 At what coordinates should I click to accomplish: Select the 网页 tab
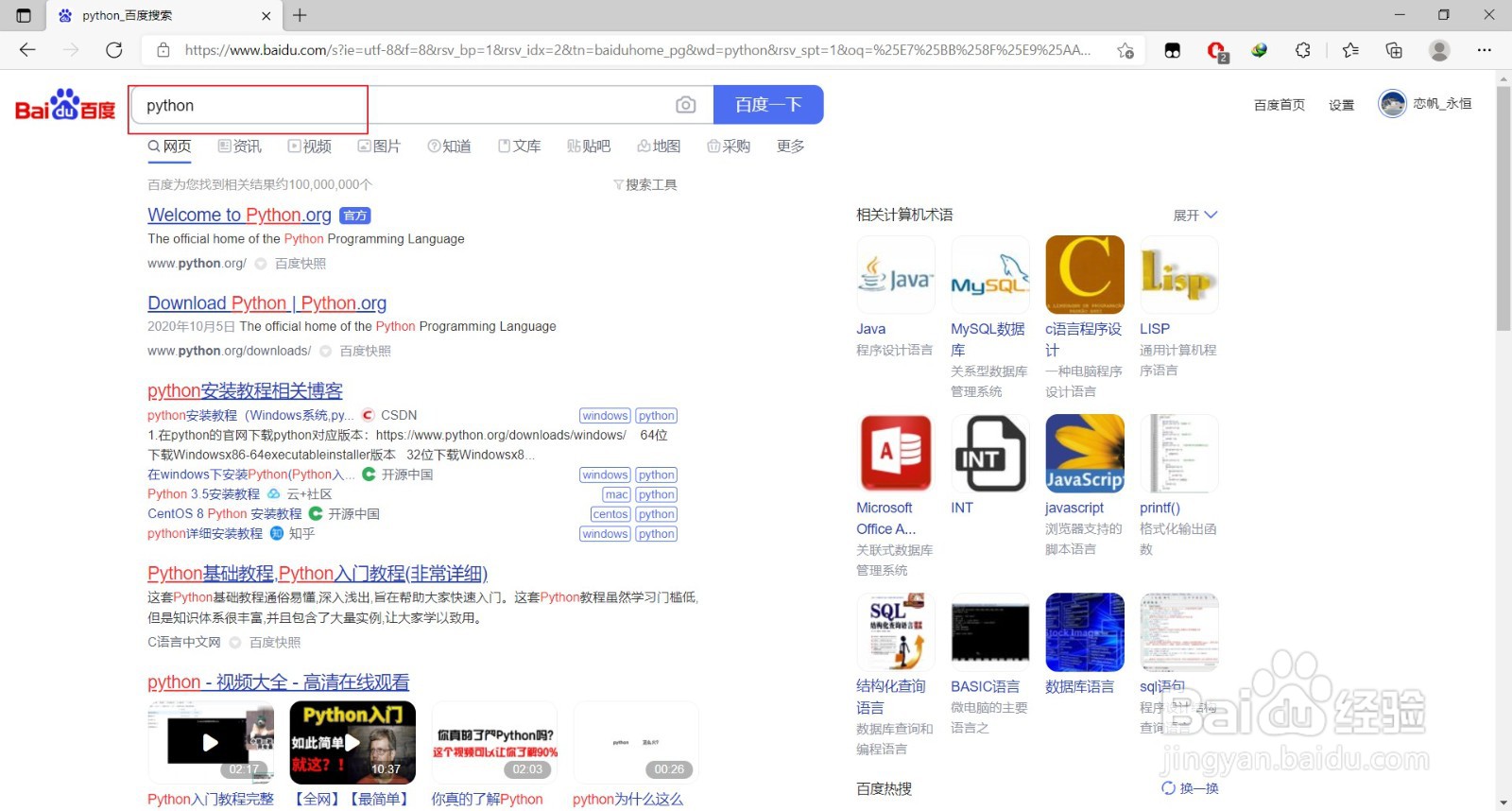[170, 147]
